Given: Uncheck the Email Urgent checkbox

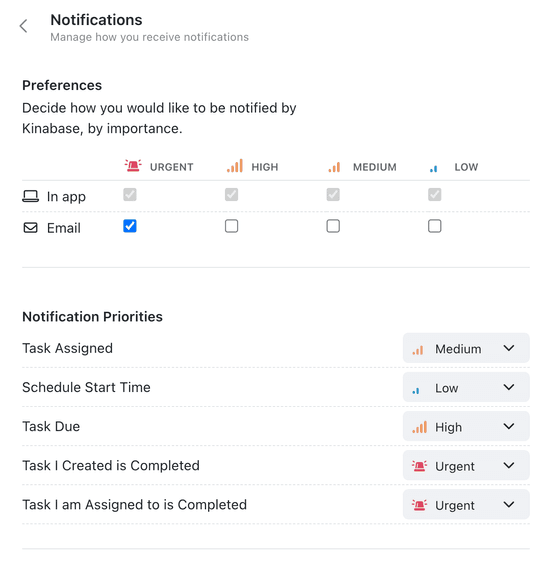Looking at the screenshot, I should tap(130, 226).
